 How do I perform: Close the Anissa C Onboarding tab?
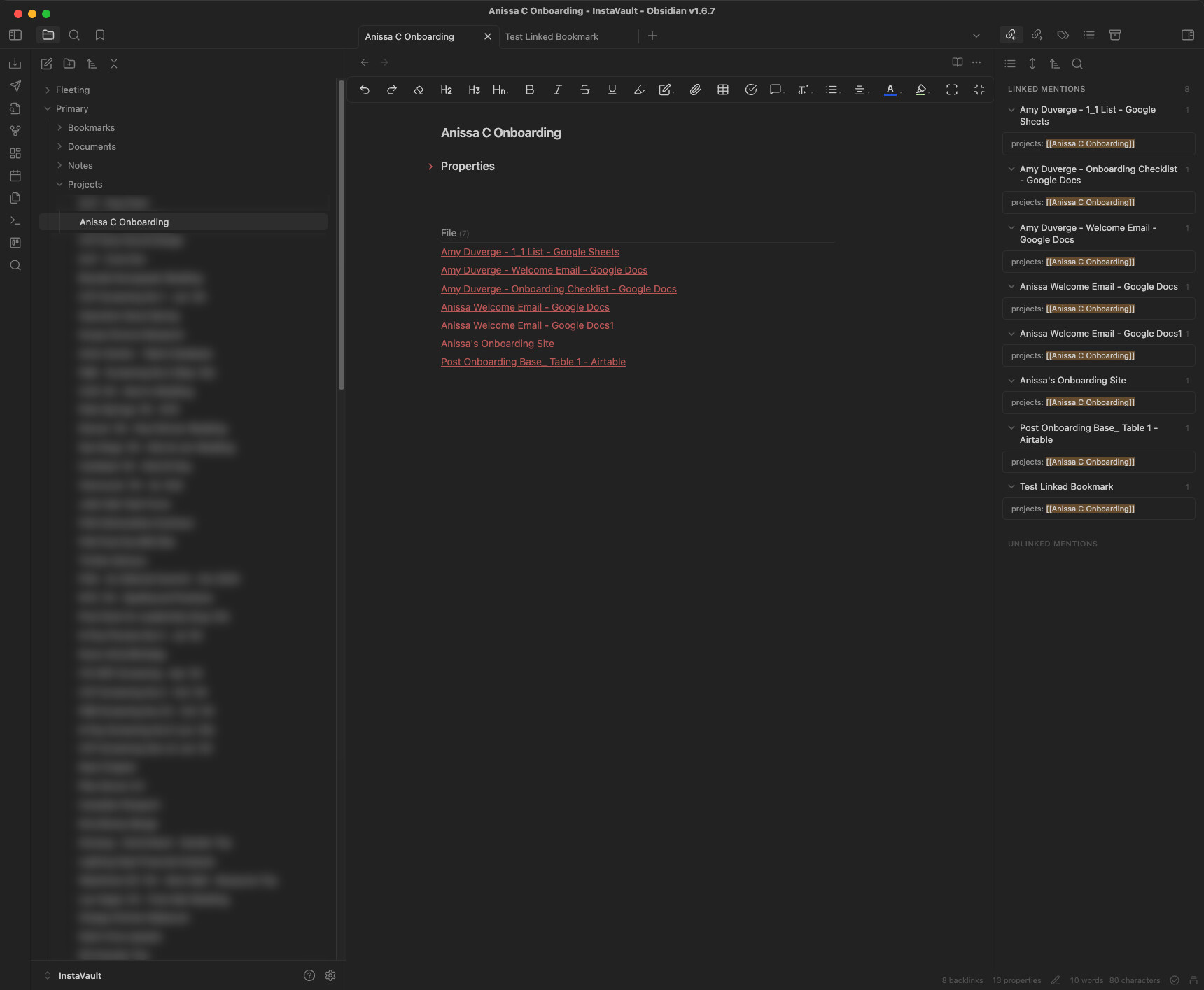pyautogui.click(x=488, y=36)
